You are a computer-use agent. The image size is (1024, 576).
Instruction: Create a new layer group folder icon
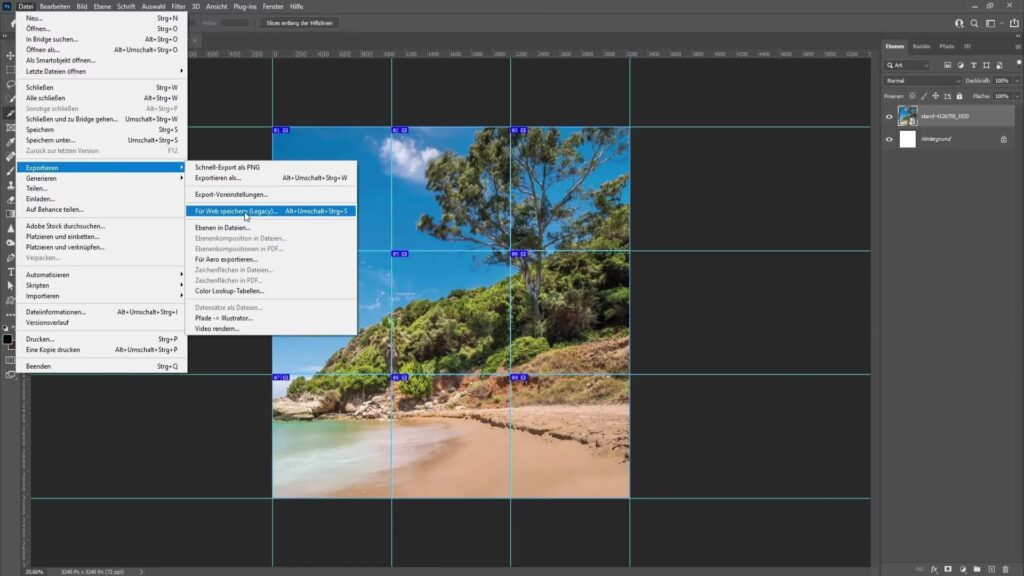[x=977, y=569]
